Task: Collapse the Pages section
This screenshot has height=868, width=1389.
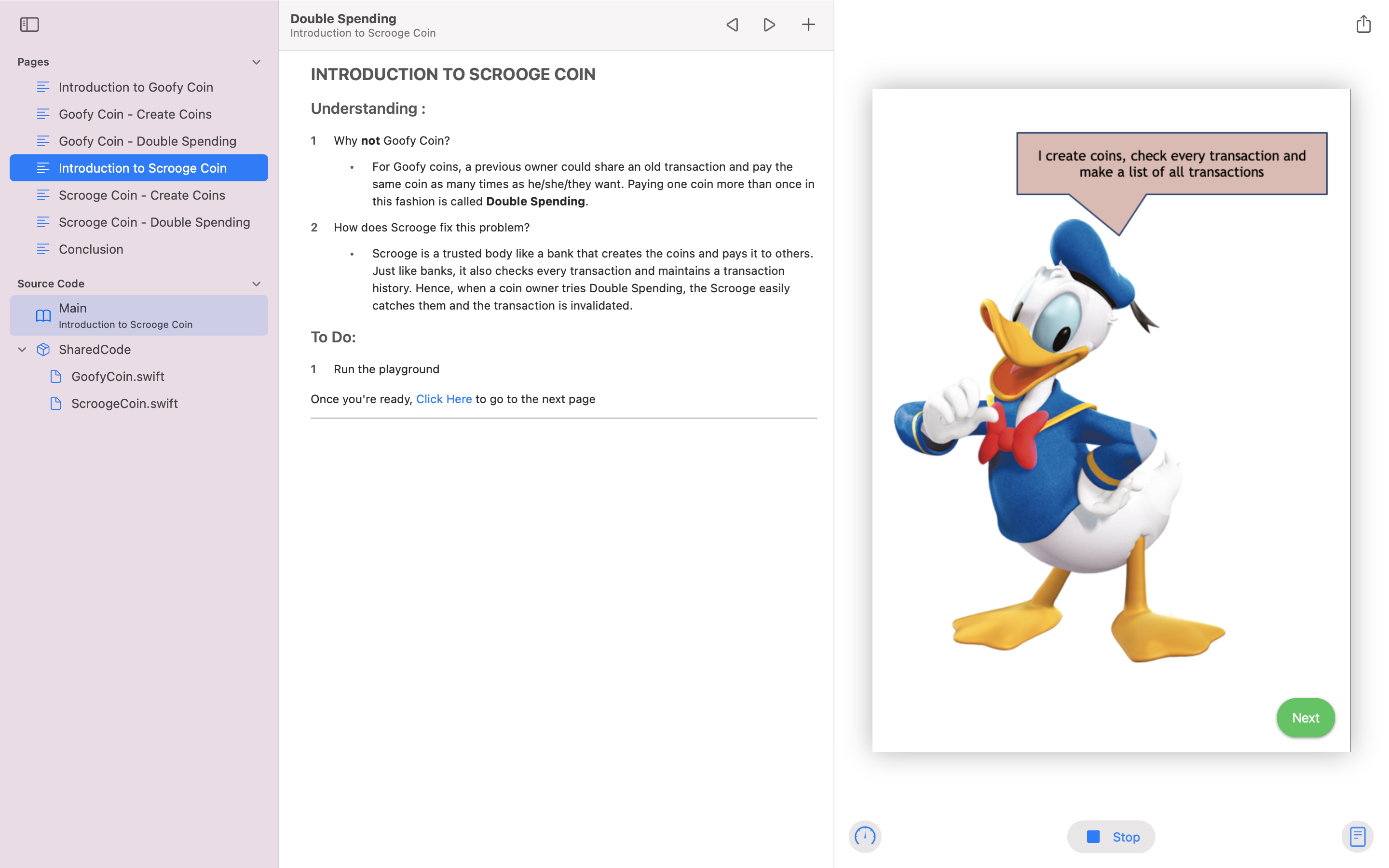Action: click(x=256, y=62)
